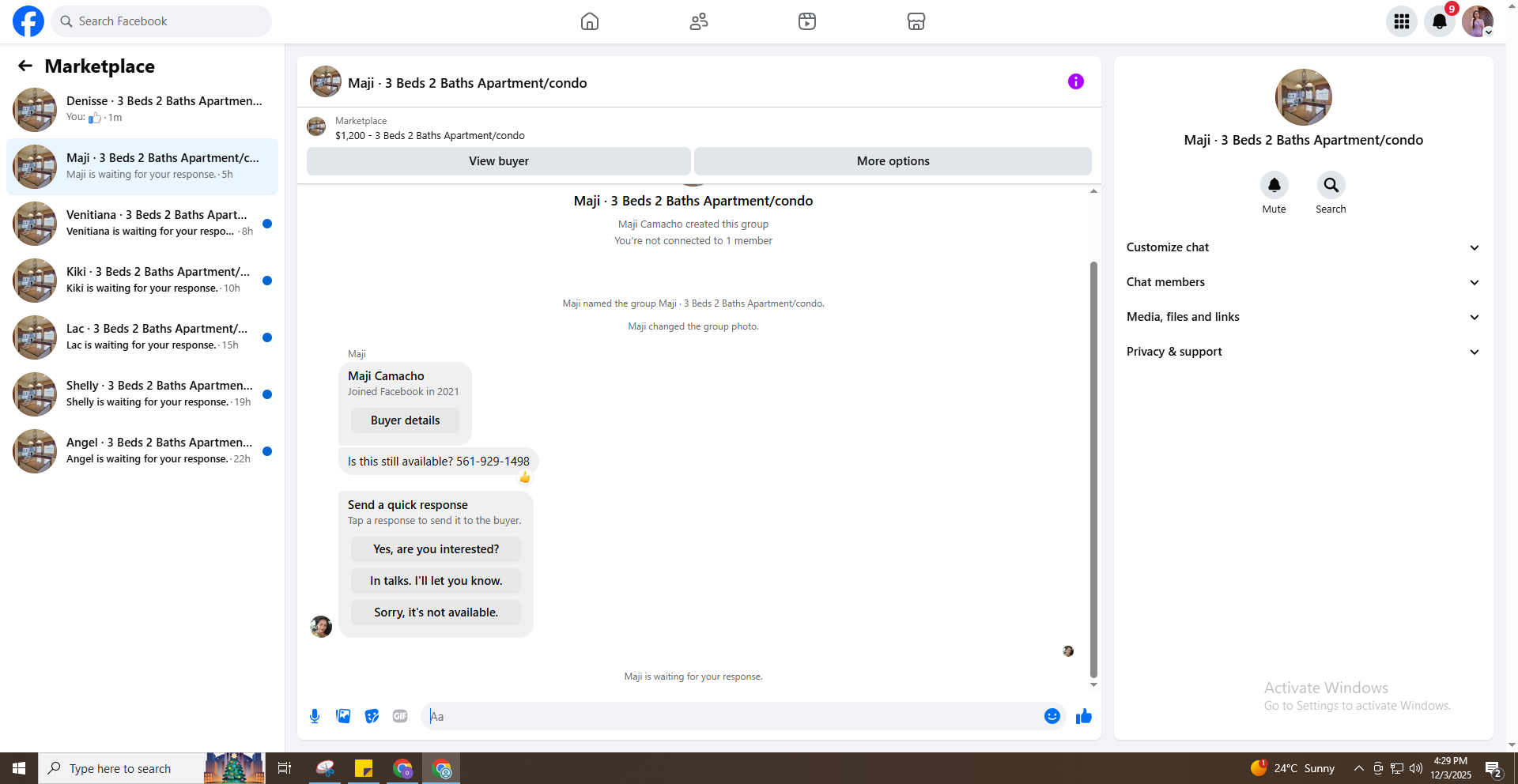
Task: Open the taskbar clock showing 4:29 PM
Action: coord(1451,768)
